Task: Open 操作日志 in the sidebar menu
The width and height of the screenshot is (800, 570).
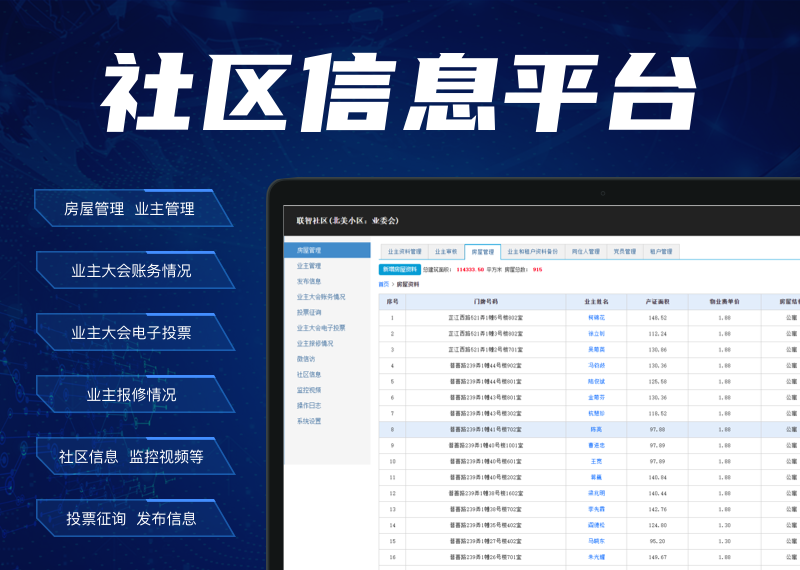Action: [309, 405]
